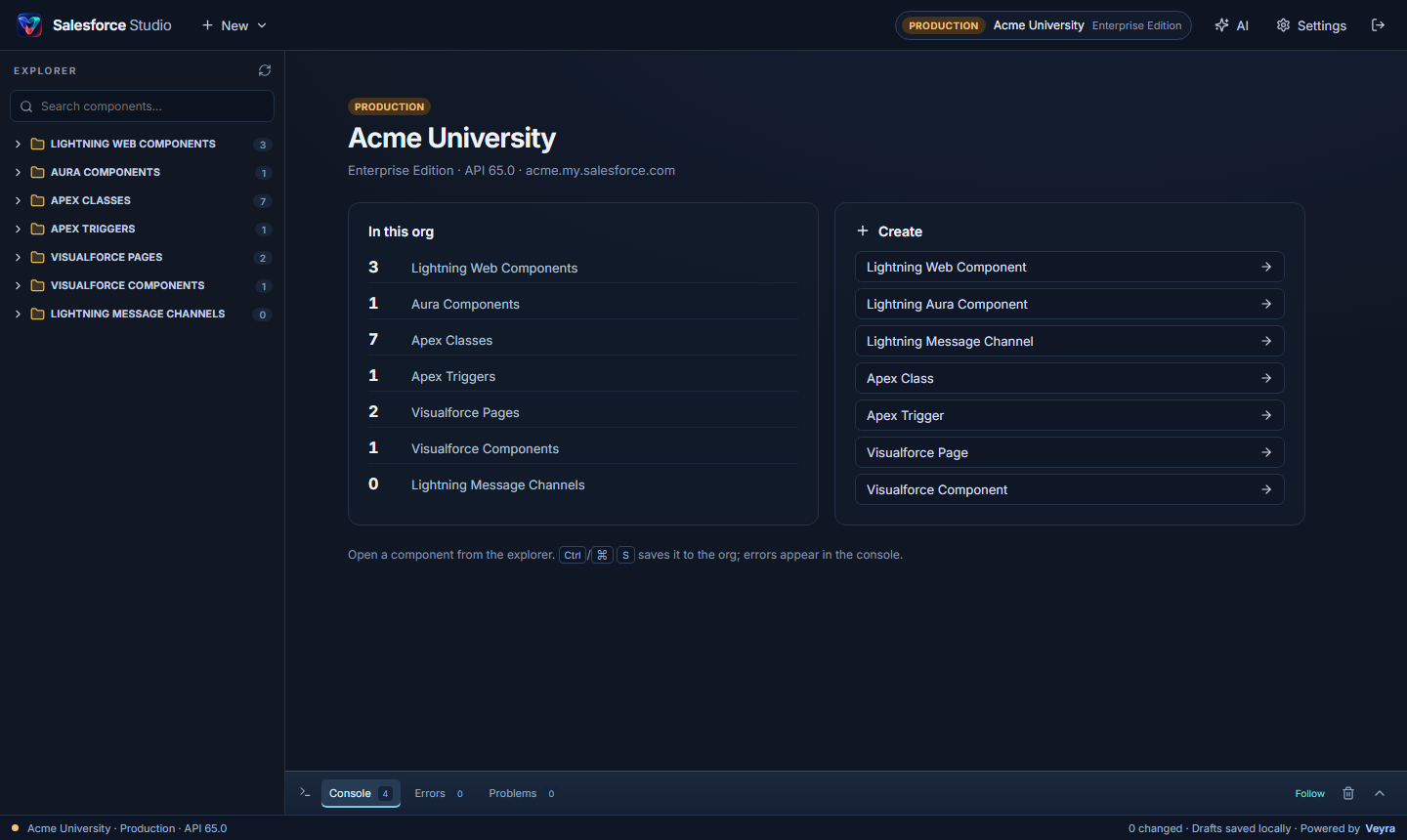Click the Visualforce Pages folder icon
Screen dimensions: 1407x840
tap(38, 257)
